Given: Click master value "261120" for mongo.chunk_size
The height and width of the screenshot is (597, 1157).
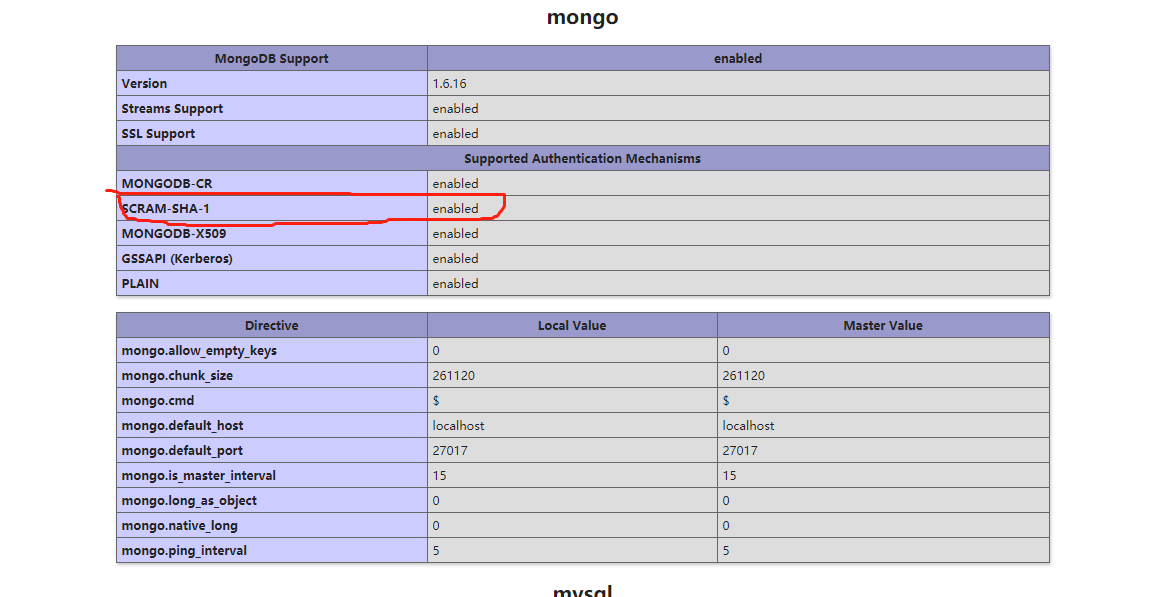Looking at the screenshot, I should tap(744, 376).
